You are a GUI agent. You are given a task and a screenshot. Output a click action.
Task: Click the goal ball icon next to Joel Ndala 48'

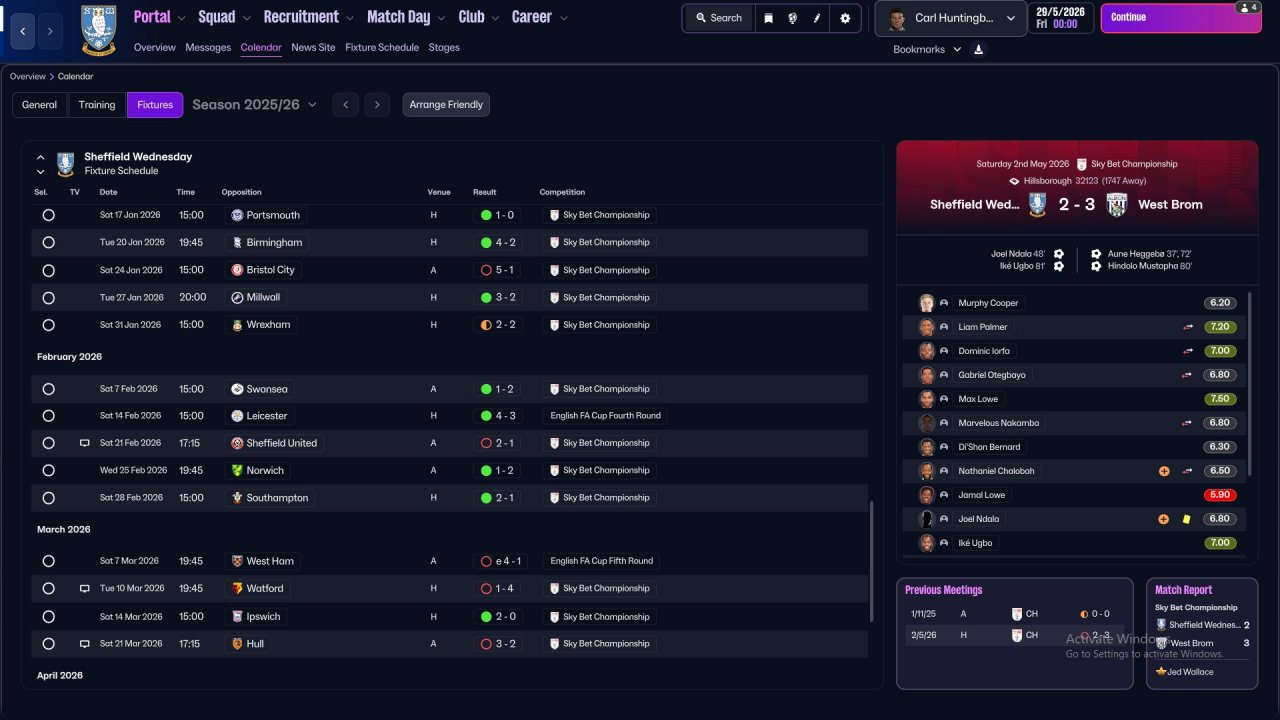[1059, 254]
